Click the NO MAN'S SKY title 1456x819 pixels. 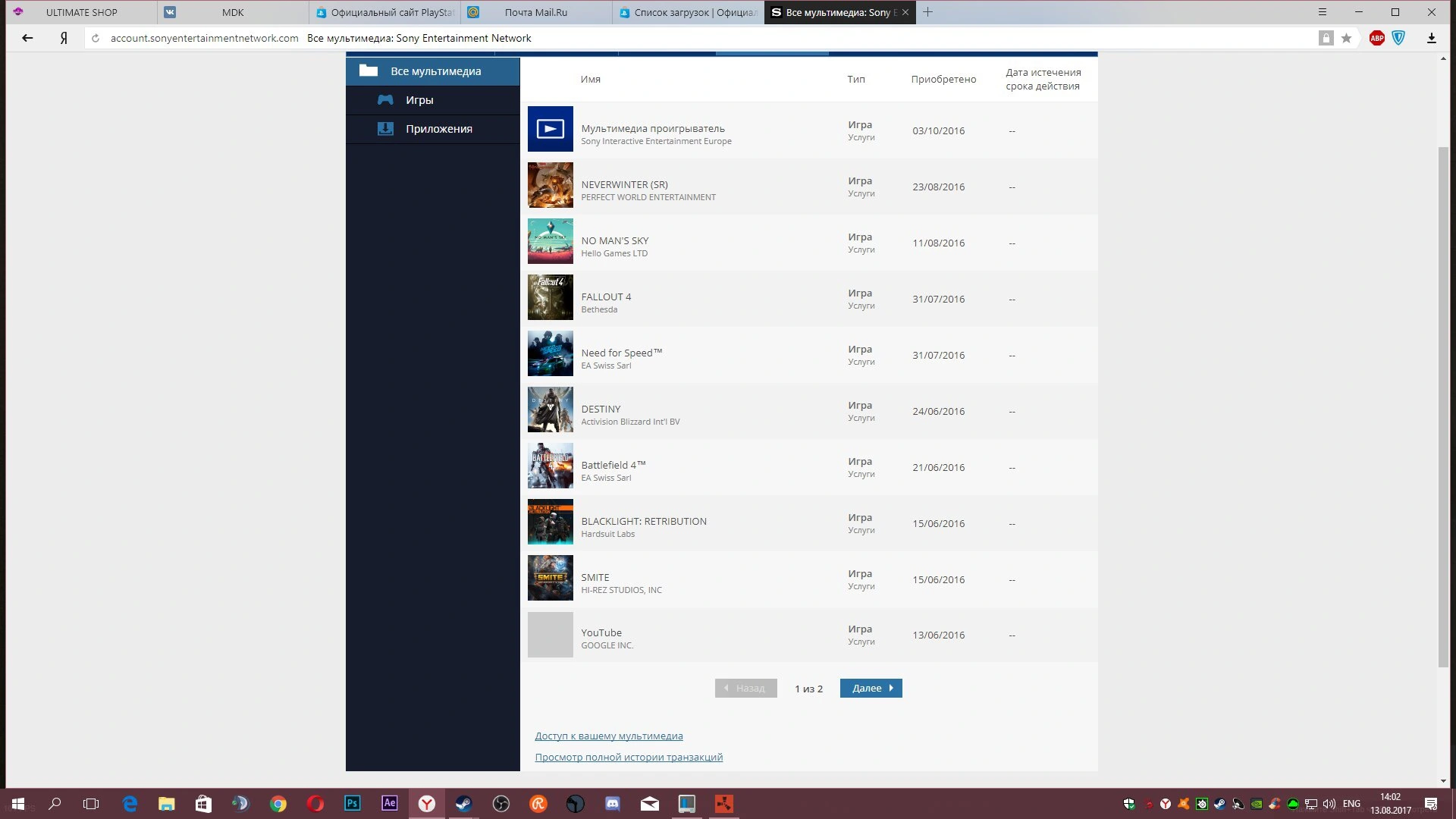(615, 240)
